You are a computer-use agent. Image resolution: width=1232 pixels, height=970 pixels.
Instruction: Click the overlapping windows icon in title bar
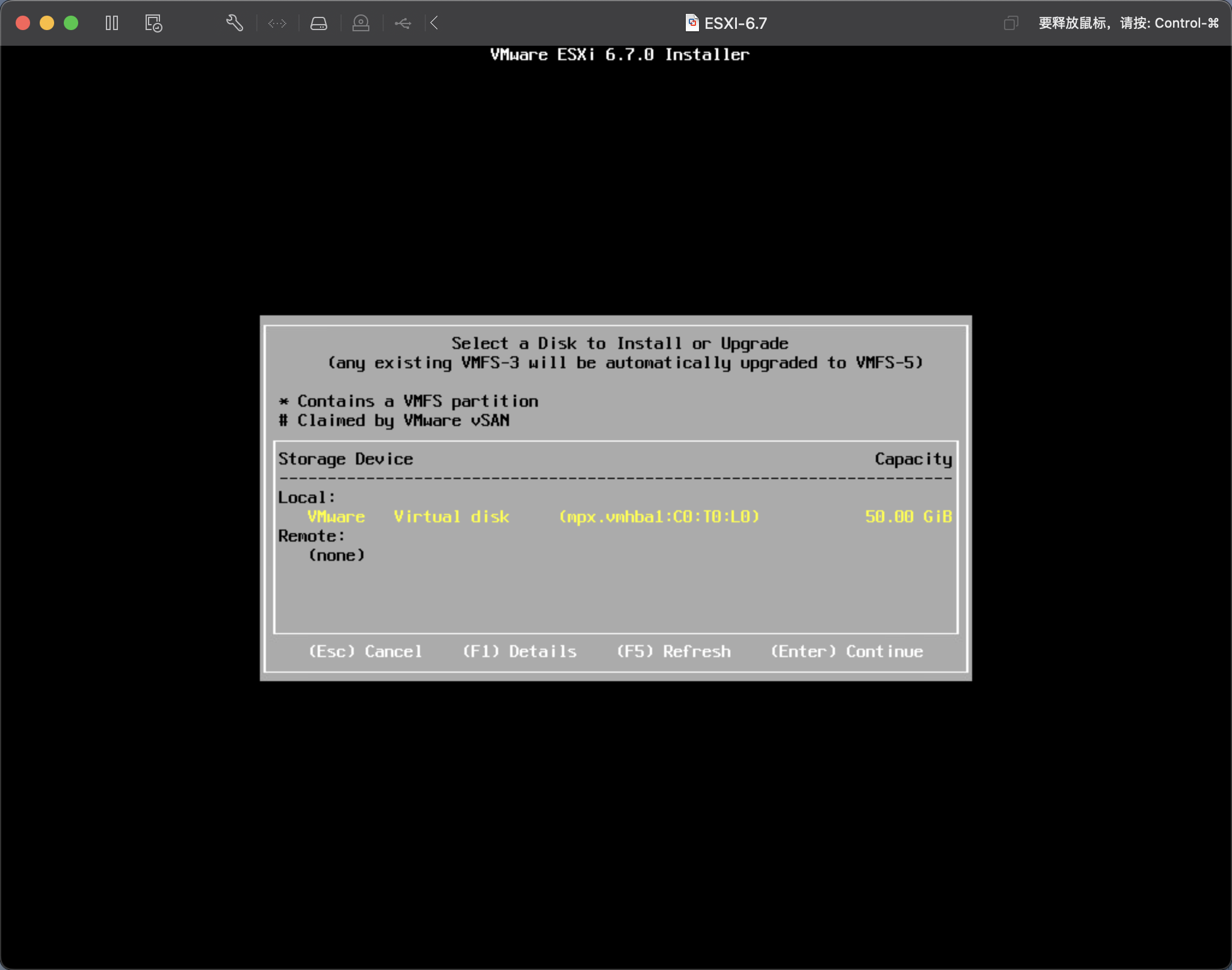(x=1011, y=23)
